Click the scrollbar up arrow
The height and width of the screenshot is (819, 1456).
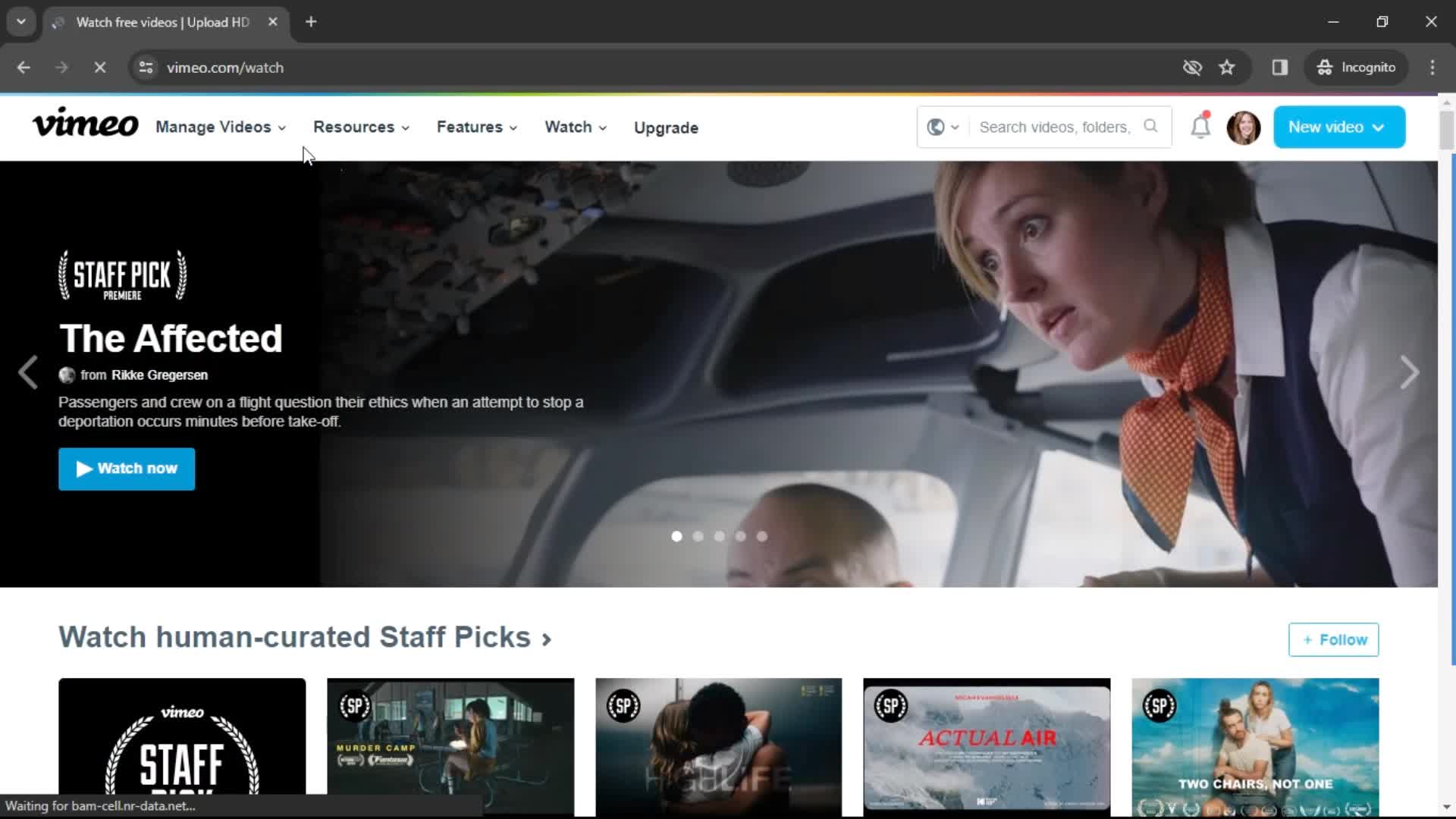pos(1446,102)
